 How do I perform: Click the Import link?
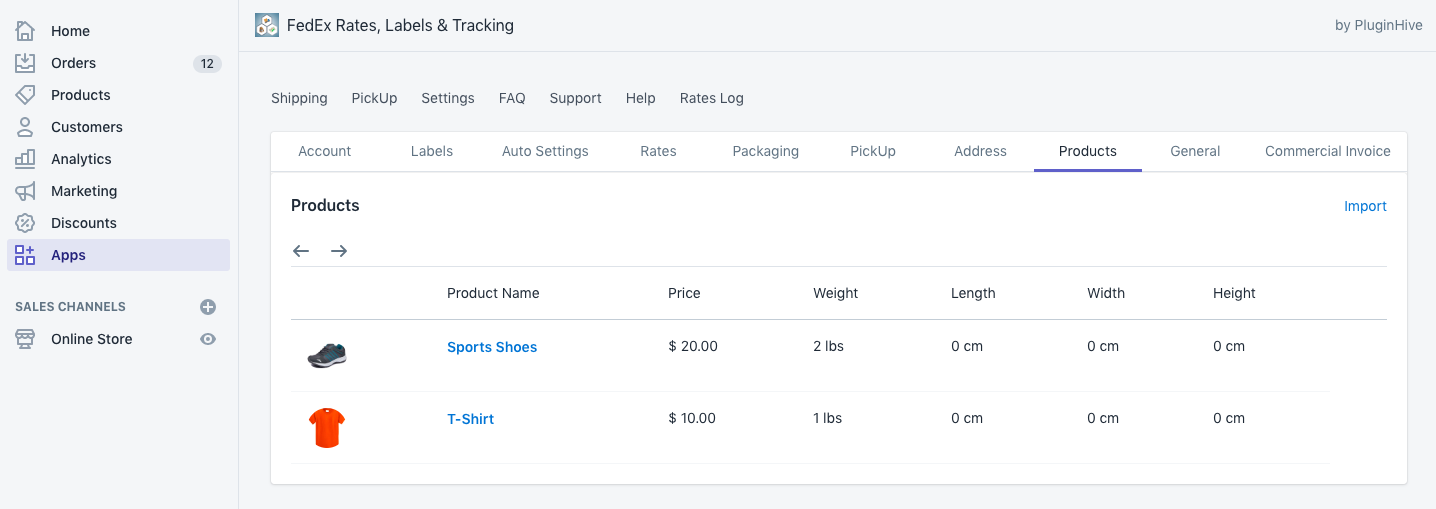point(1365,206)
